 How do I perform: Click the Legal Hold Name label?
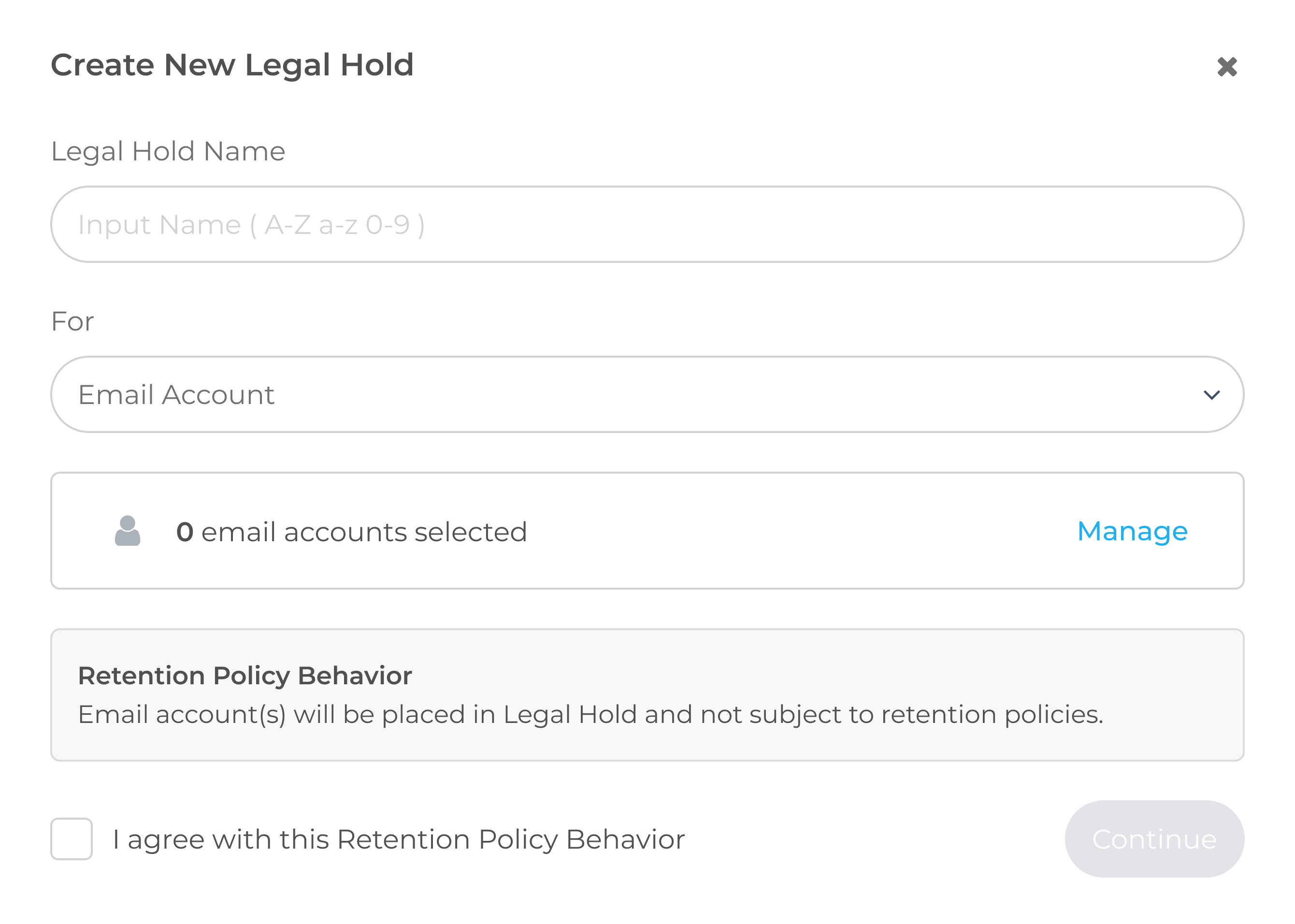tap(168, 151)
